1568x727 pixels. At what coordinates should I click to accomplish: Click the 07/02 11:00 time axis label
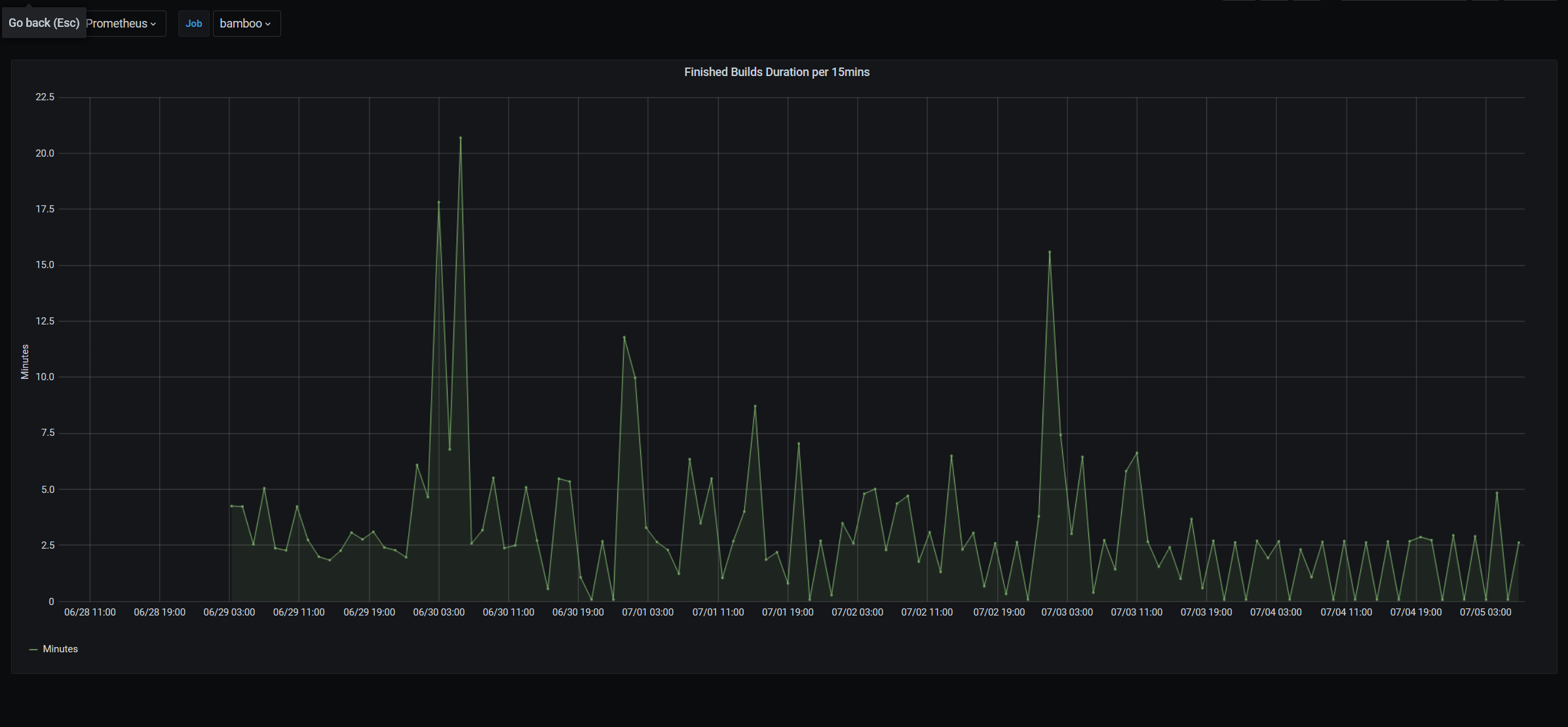(927, 612)
